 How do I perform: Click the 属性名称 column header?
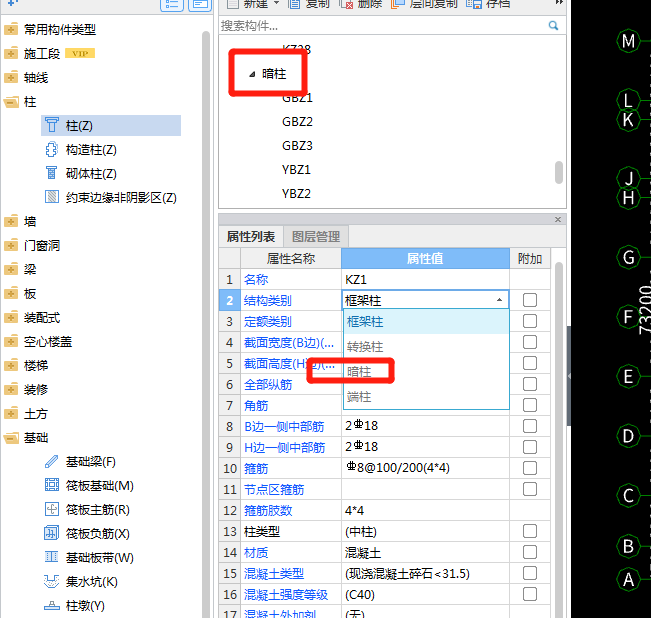point(291,259)
